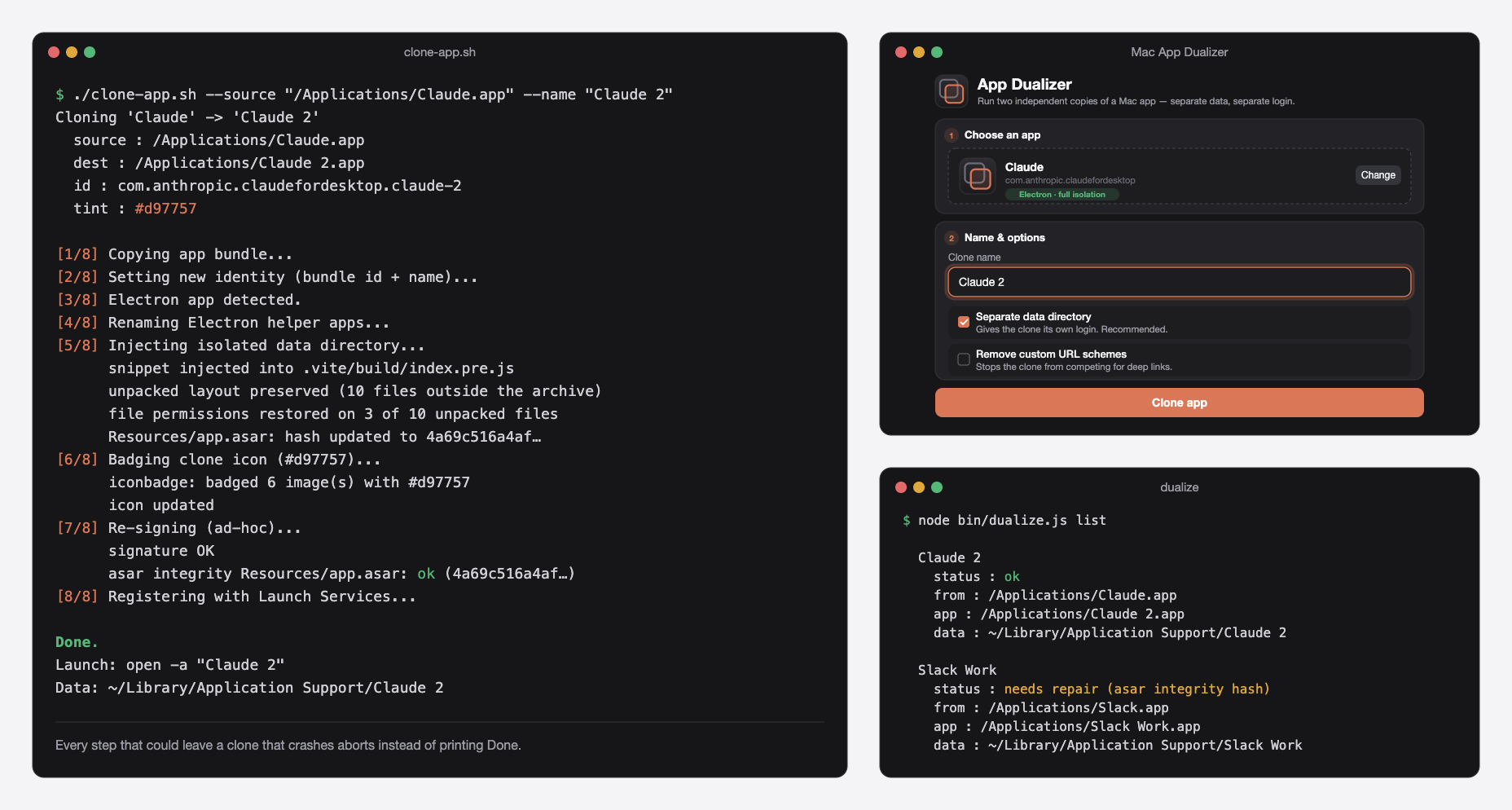Click the Clone name input field
Viewport: 1512px width, 810px height.
coord(1179,282)
